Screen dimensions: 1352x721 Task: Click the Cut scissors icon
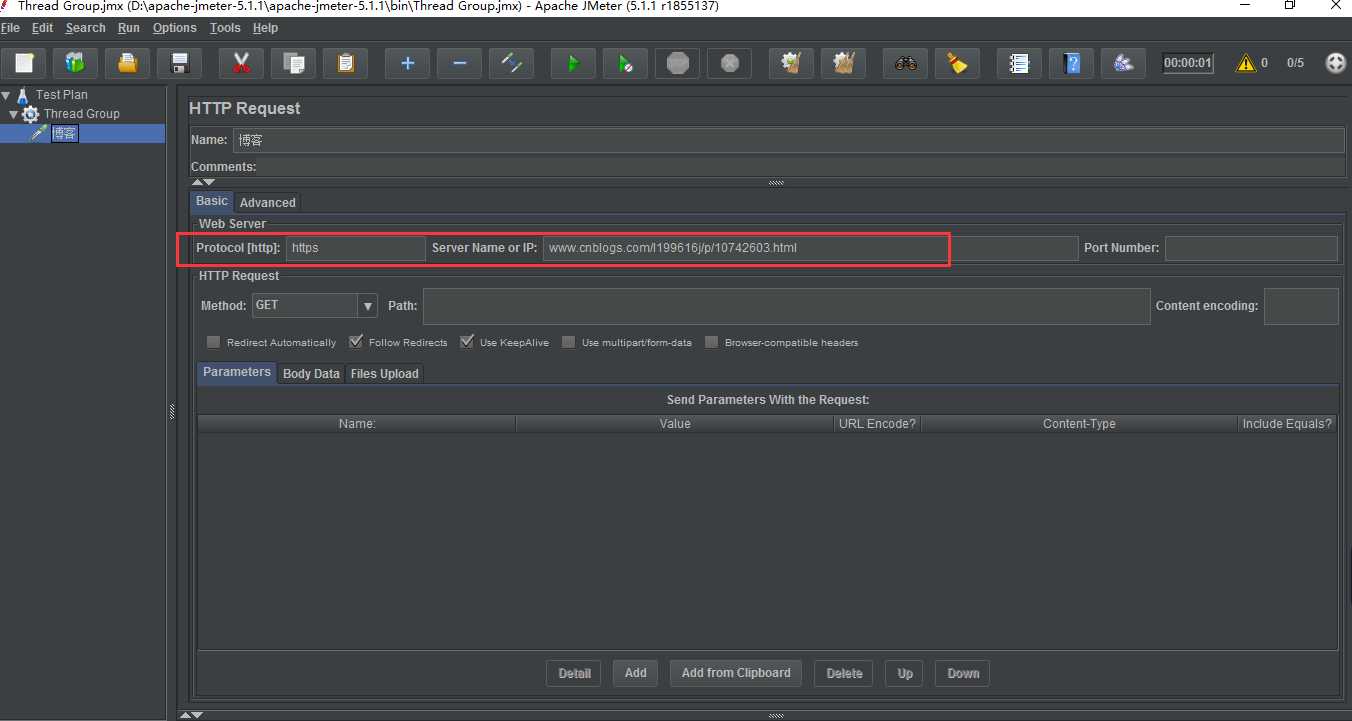tap(241, 64)
